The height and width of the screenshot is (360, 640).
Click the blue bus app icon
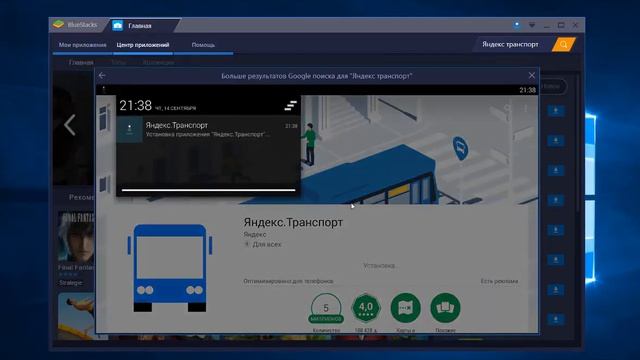[x=170, y=268]
